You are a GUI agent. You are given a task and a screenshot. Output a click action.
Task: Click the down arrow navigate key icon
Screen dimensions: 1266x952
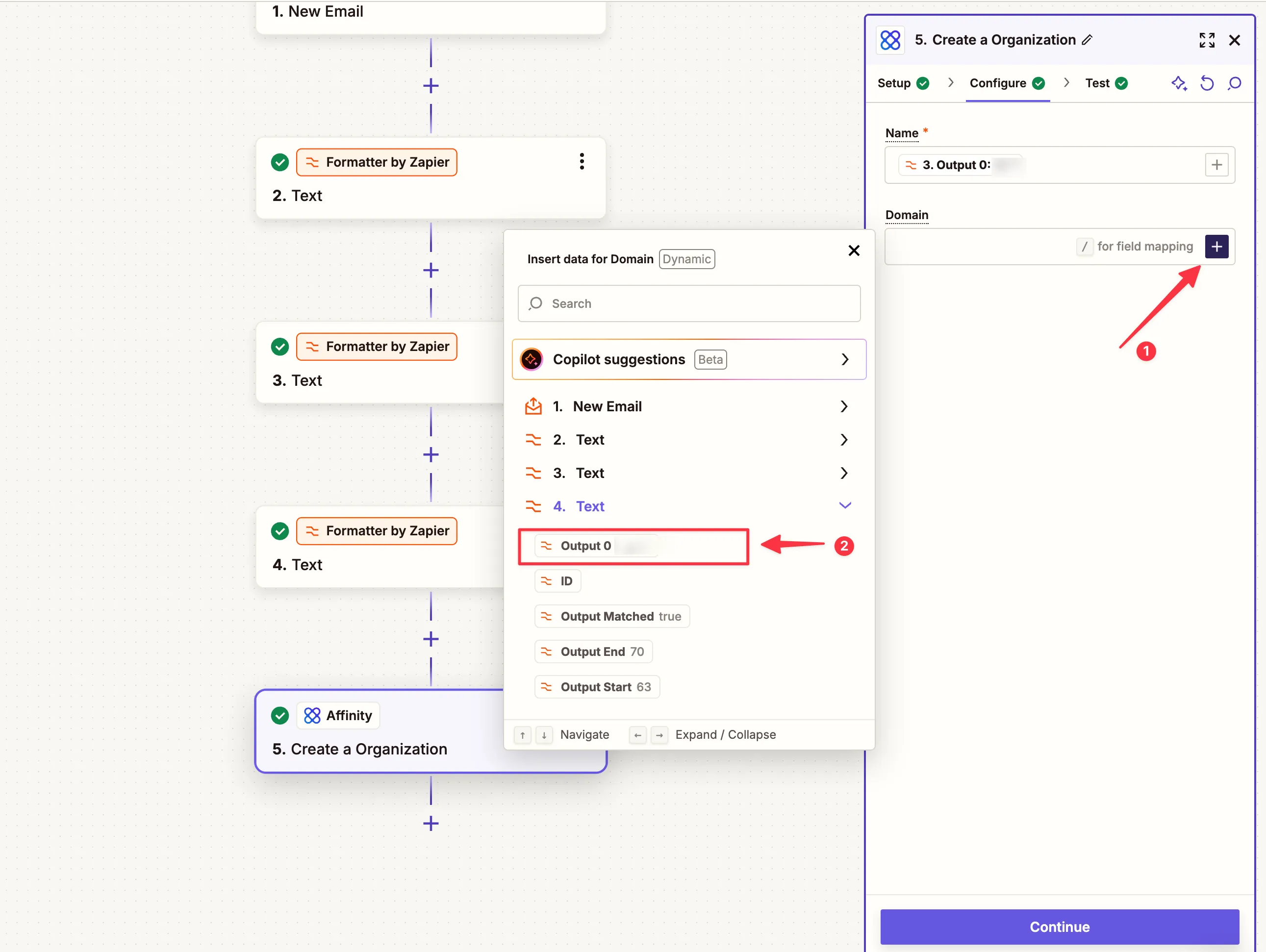tap(544, 735)
